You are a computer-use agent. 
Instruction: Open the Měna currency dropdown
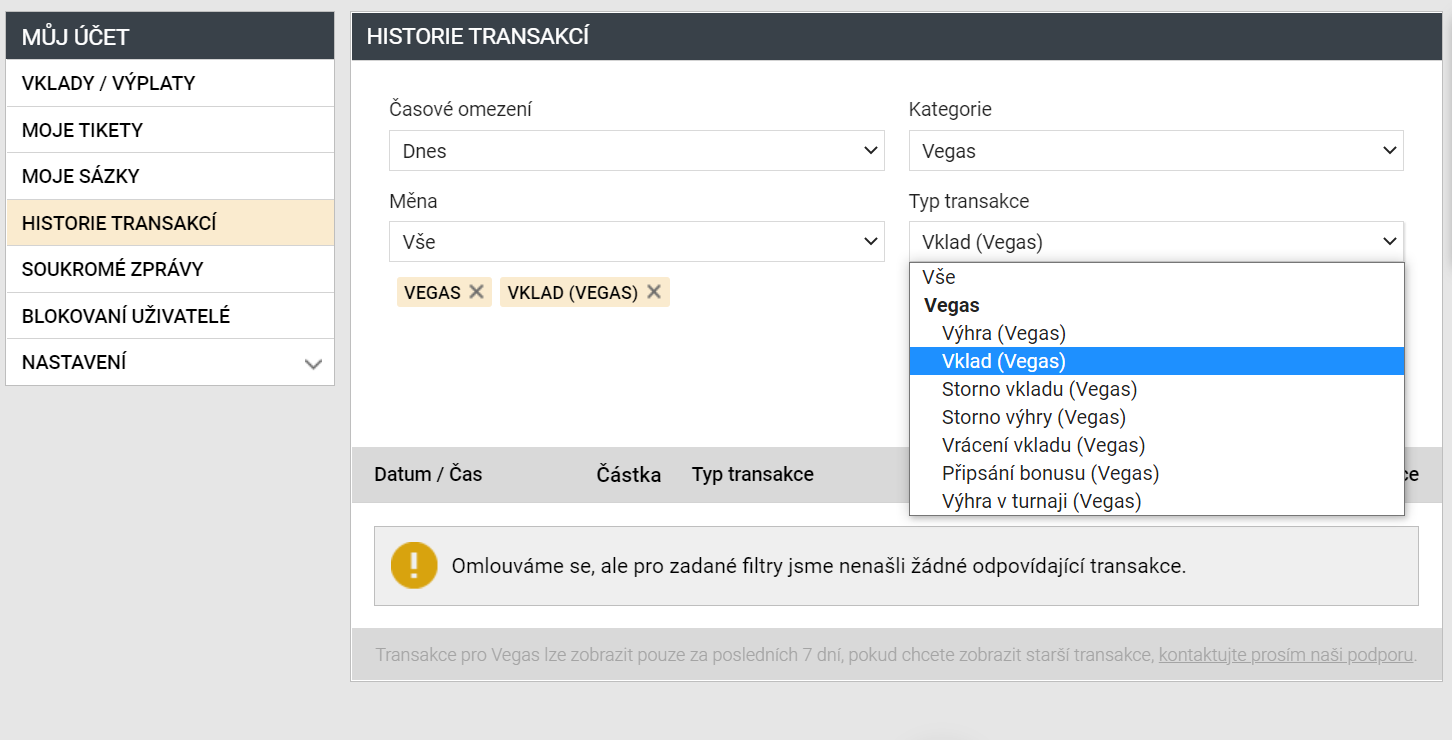636,242
